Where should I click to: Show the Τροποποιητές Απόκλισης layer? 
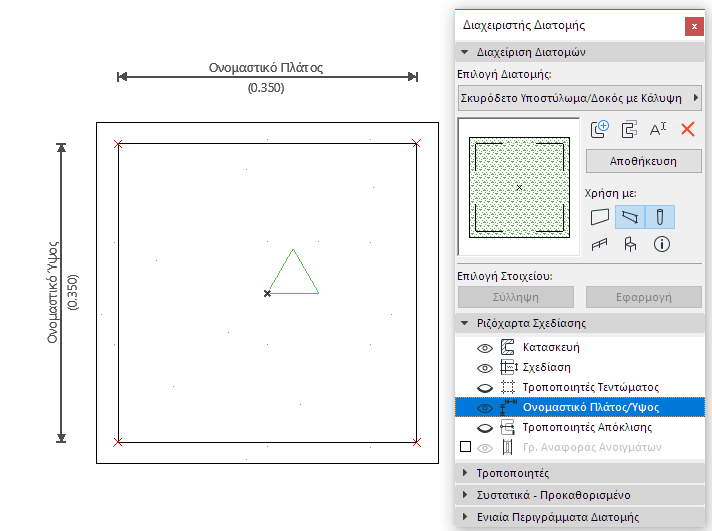(485, 428)
